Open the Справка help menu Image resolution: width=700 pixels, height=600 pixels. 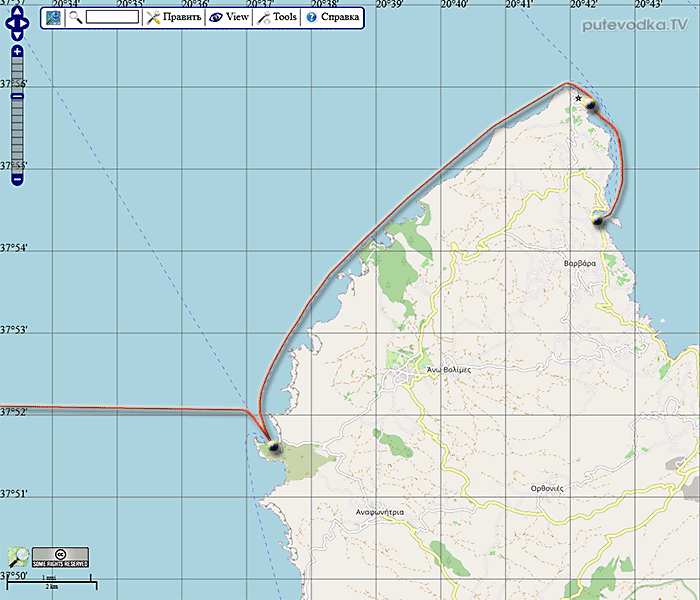click(333, 17)
